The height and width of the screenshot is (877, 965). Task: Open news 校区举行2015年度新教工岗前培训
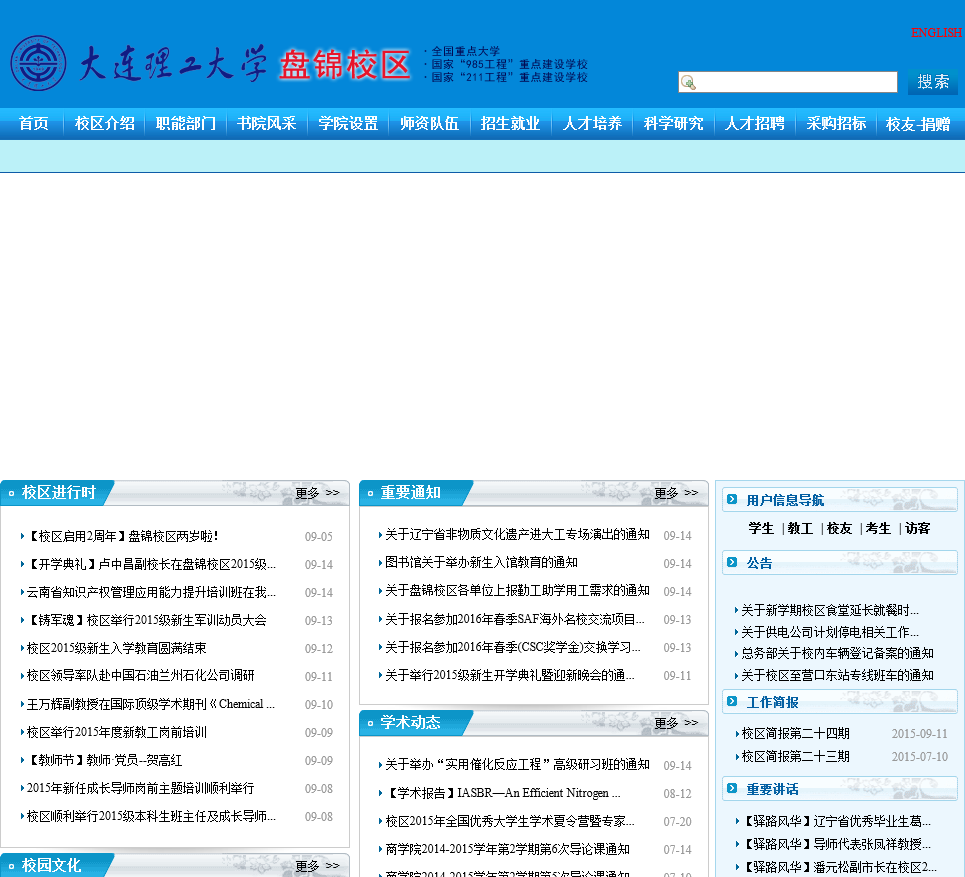(116, 732)
